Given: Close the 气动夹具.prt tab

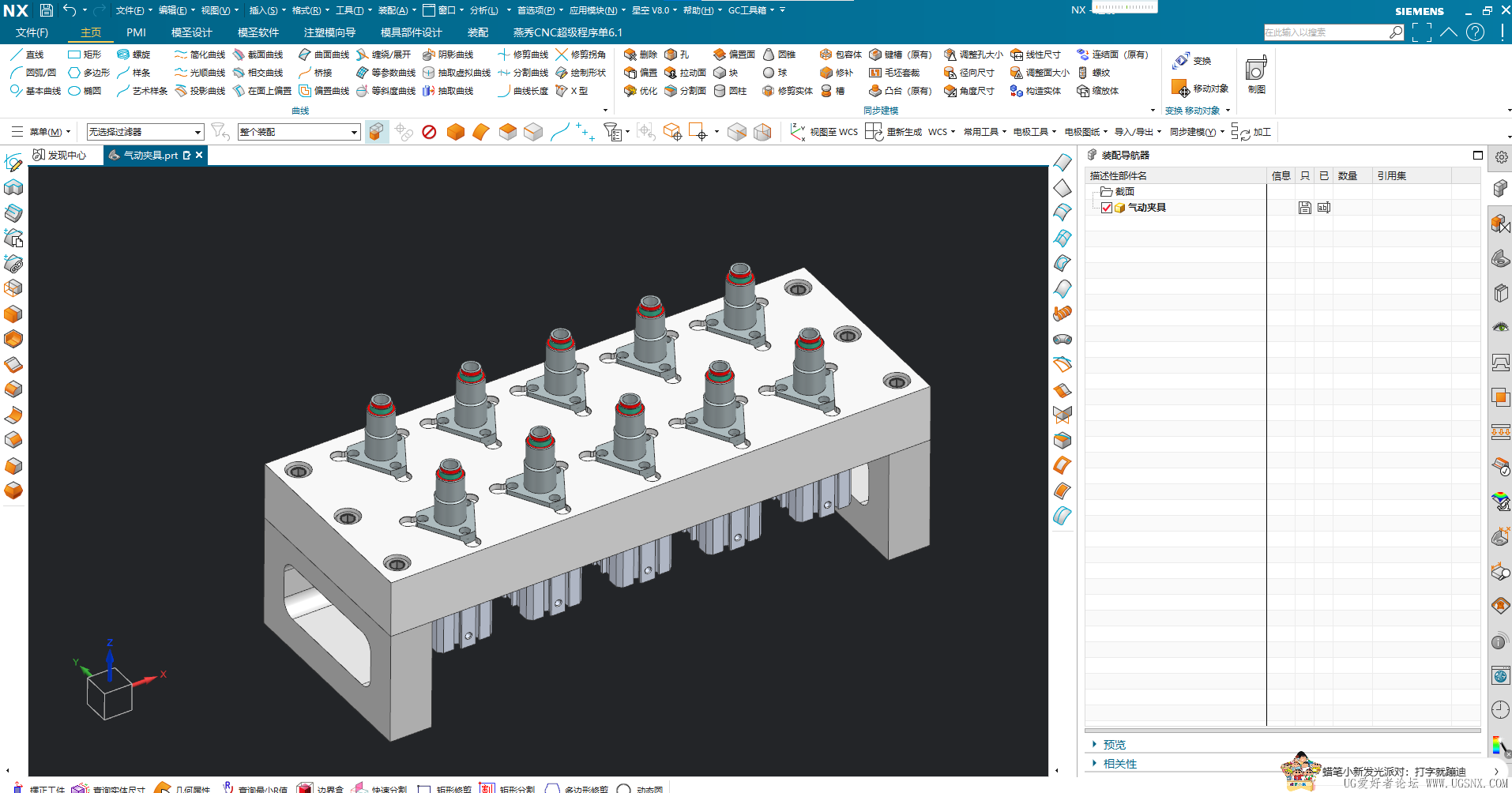Looking at the screenshot, I should (199, 155).
